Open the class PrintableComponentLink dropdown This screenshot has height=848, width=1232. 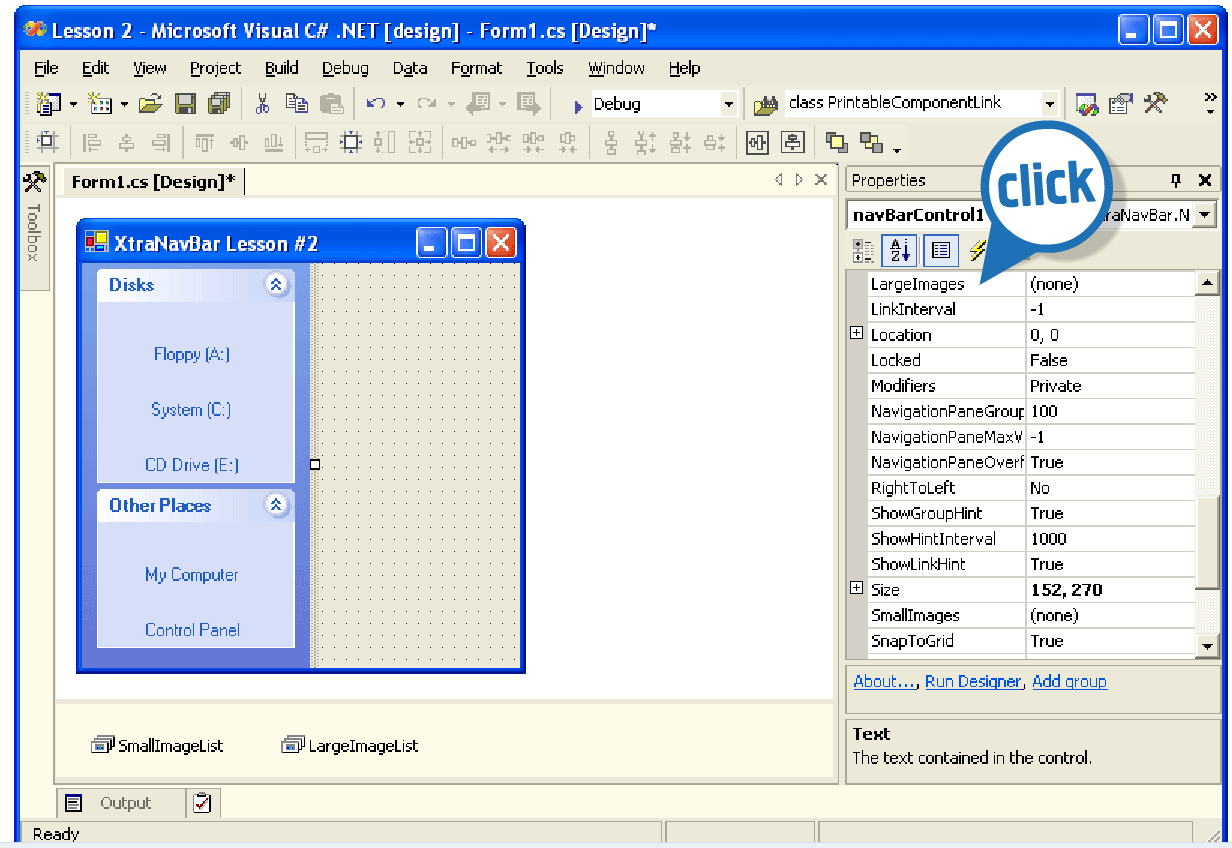[1050, 104]
